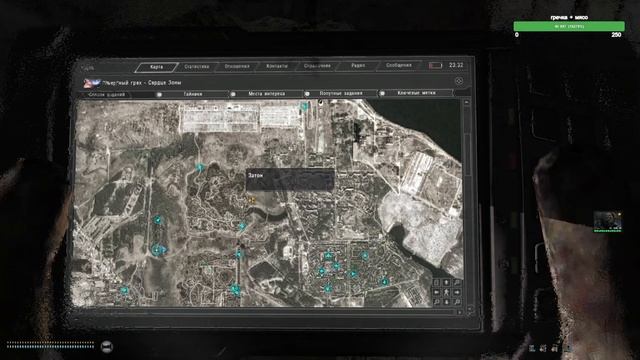Open the Отношения tab
This screenshot has width=640, height=360.
coord(237,66)
